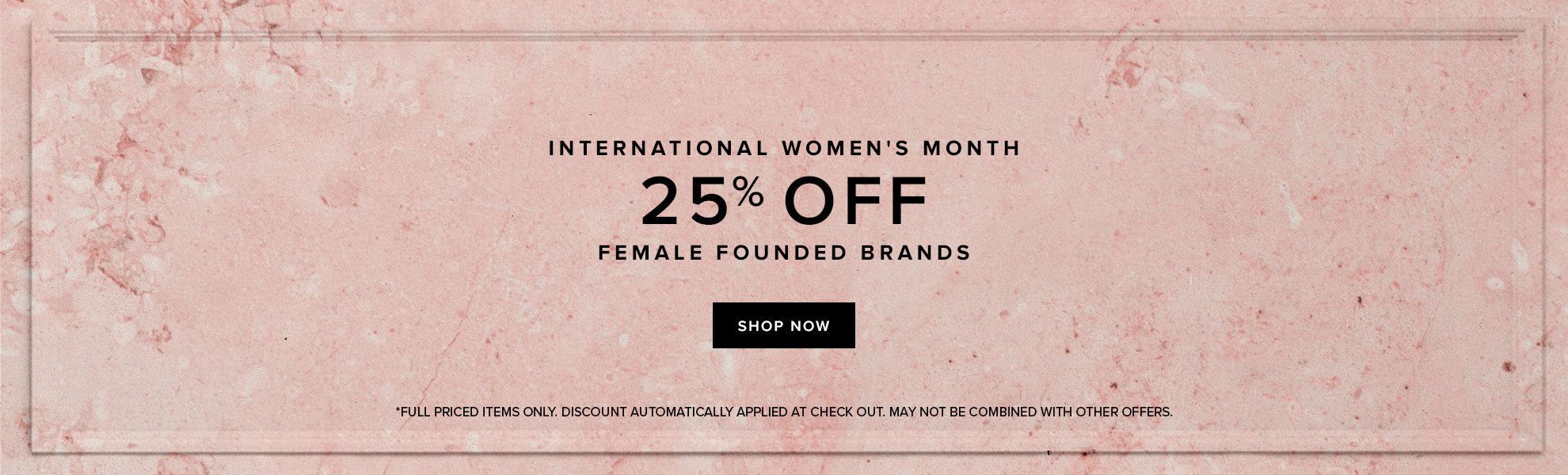Image resolution: width=1568 pixels, height=475 pixels.
Task: Click the word INTERNATIONAL in the heading
Action: point(657,148)
